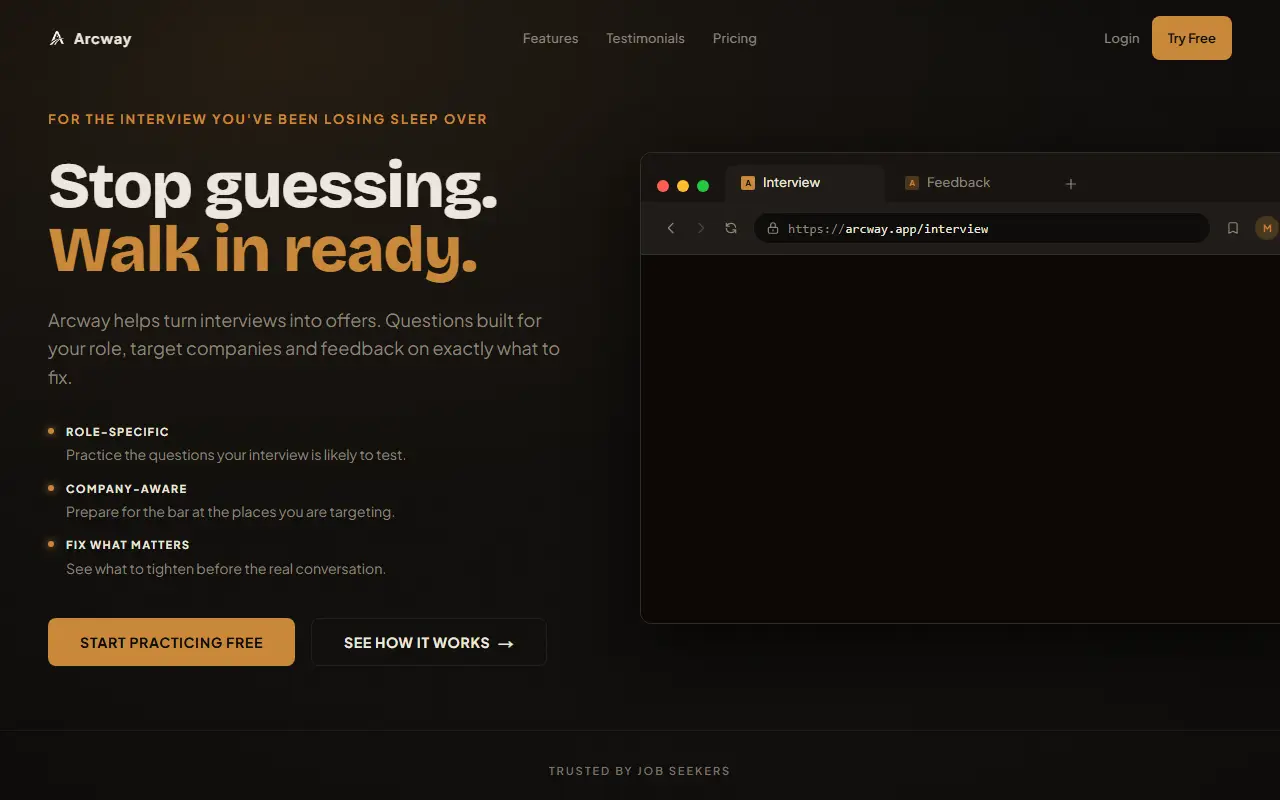Click the M profile avatar icon
The height and width of the screenshot is (800, 1280).
pyautogui.click(x=1267, y=228)
